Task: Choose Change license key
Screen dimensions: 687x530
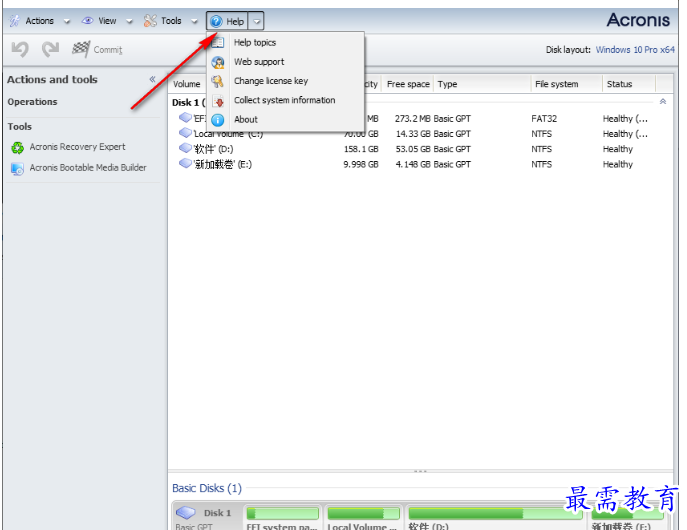Action: pyautogui.click(x=286, y=81)
